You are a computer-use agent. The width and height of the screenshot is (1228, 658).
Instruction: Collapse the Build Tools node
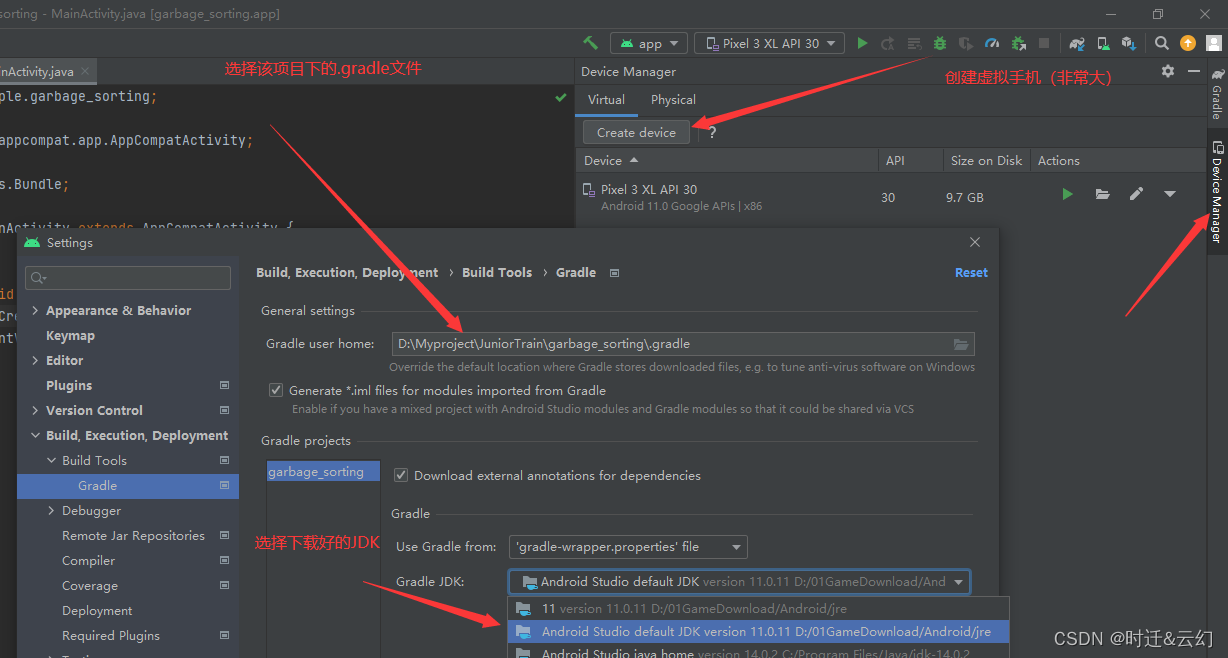pyautogui.click(x=52, y=460)
